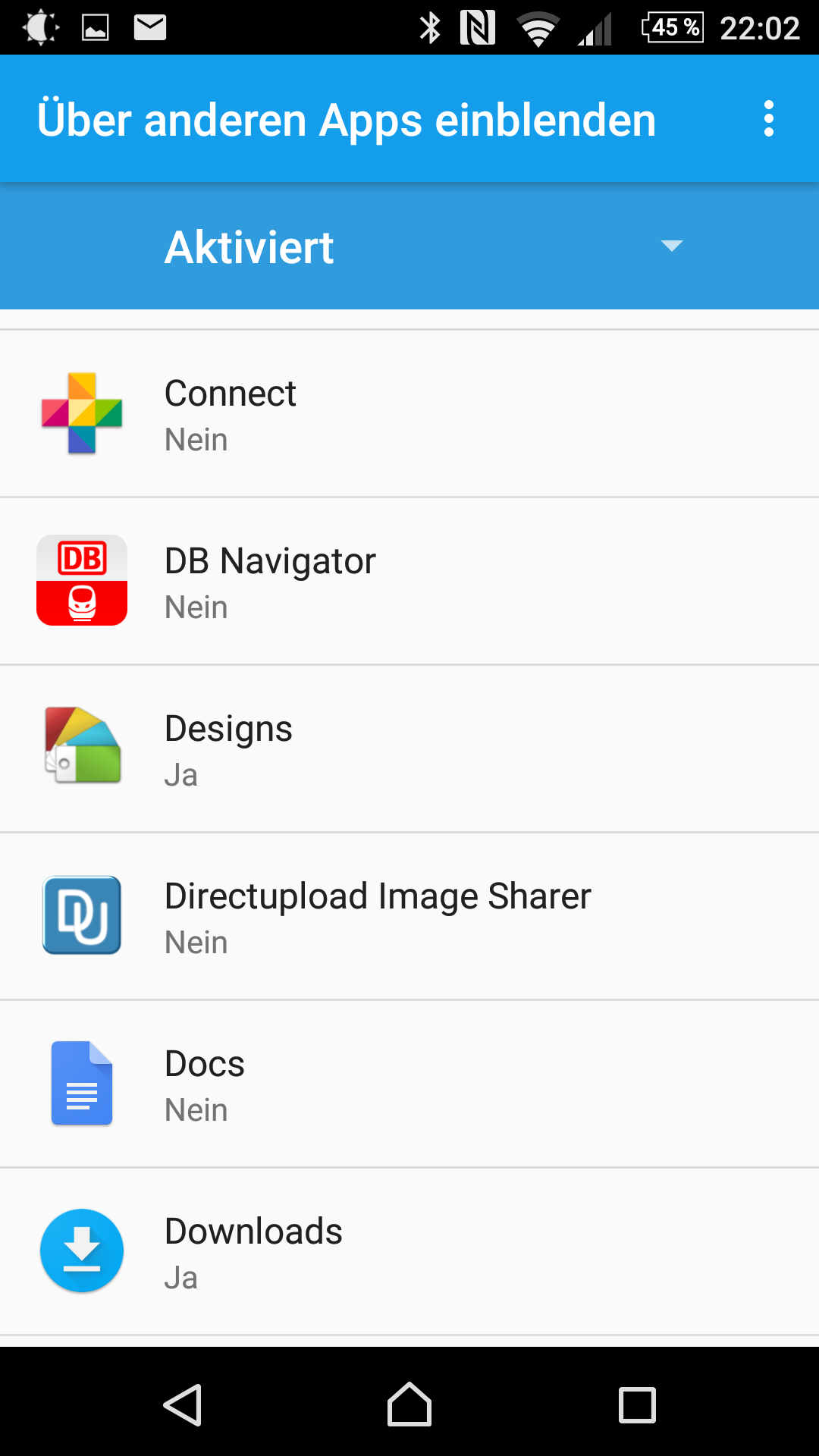Tap the Directupload Image Sharer icon
The height and width of the screenshot is (1456, 819).
click(82, 915)
